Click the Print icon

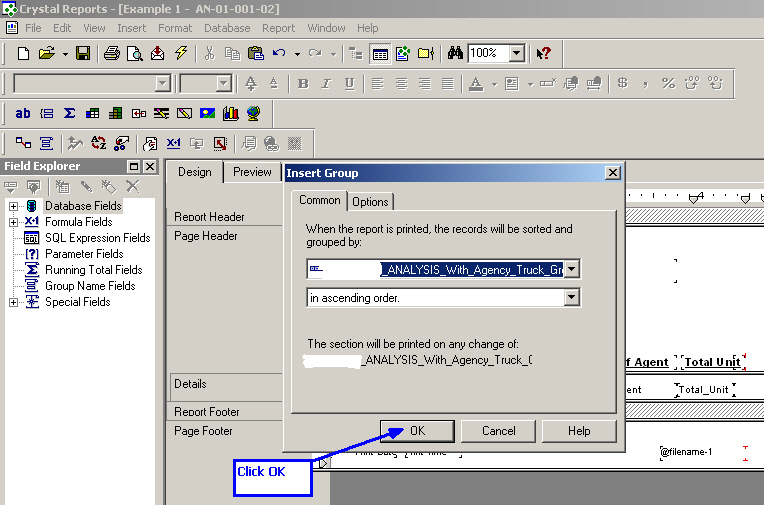(x=112, y=53)
